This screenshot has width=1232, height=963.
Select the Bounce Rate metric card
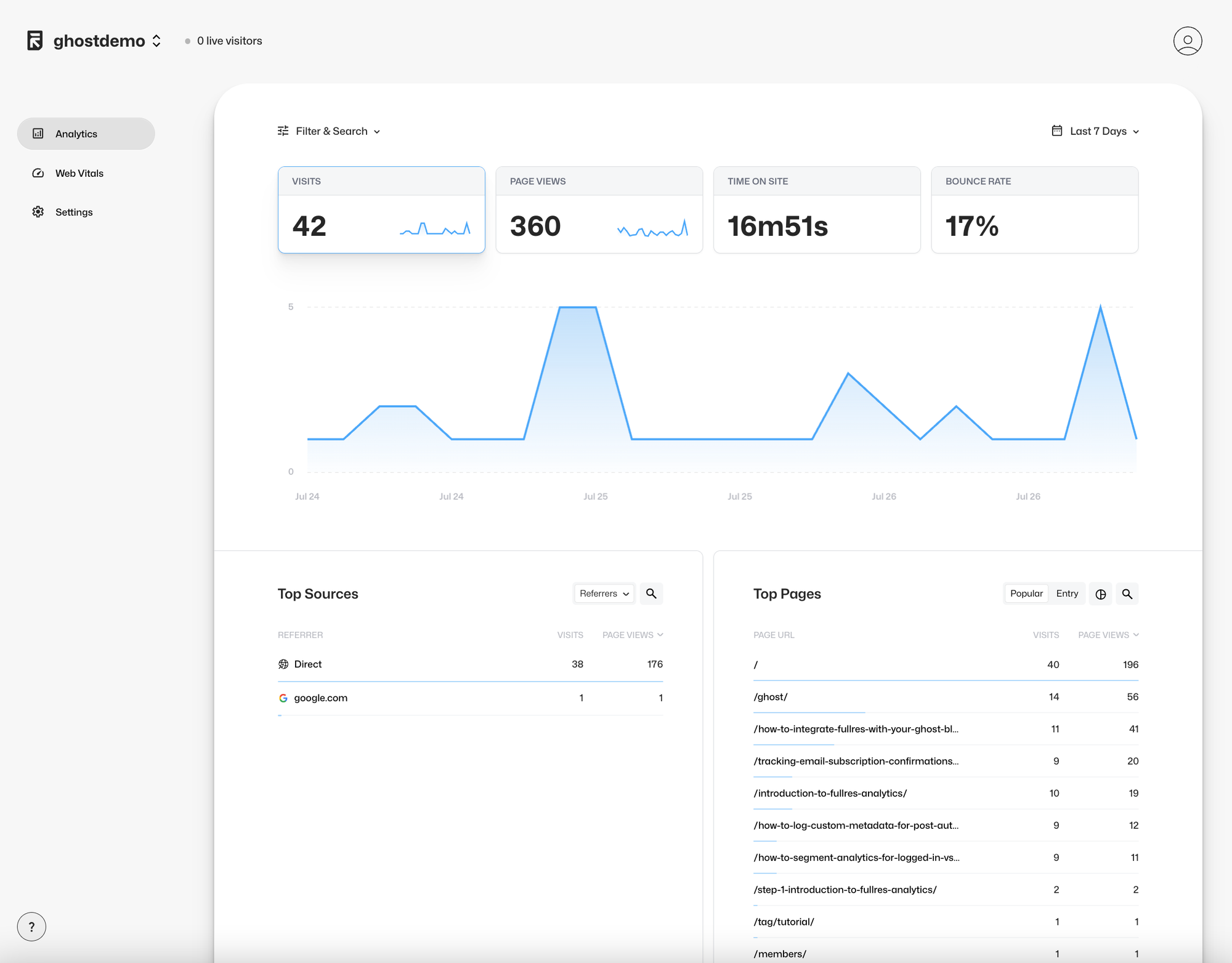1034,210
